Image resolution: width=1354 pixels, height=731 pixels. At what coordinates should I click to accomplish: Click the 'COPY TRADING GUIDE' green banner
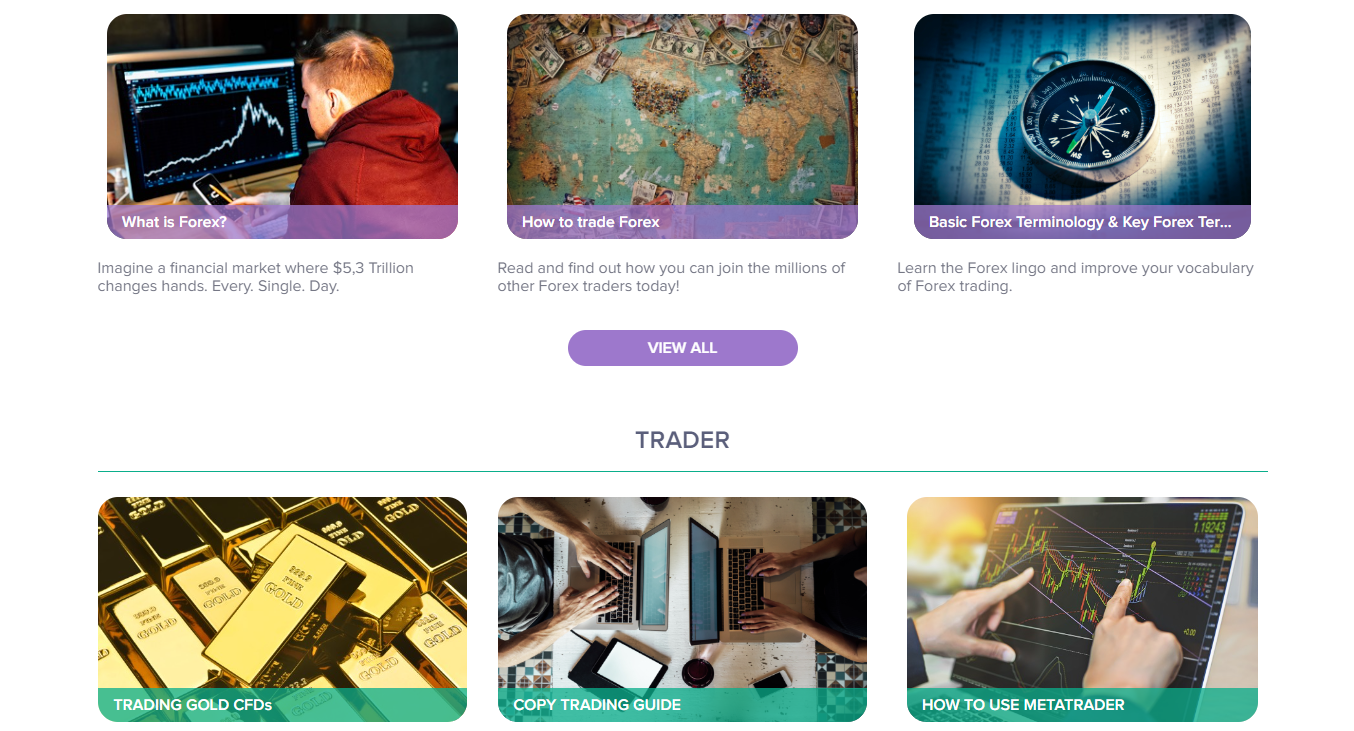point(682,705)
